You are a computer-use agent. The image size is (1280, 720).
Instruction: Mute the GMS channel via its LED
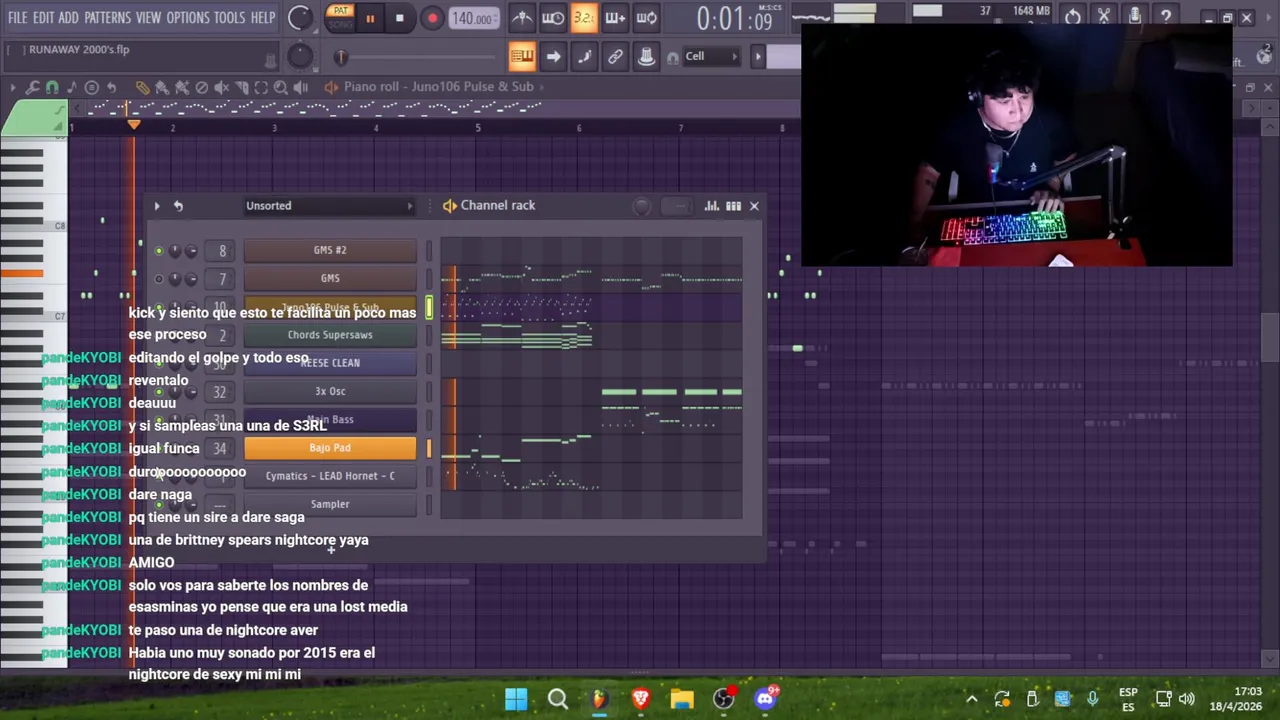click(158, 279)
